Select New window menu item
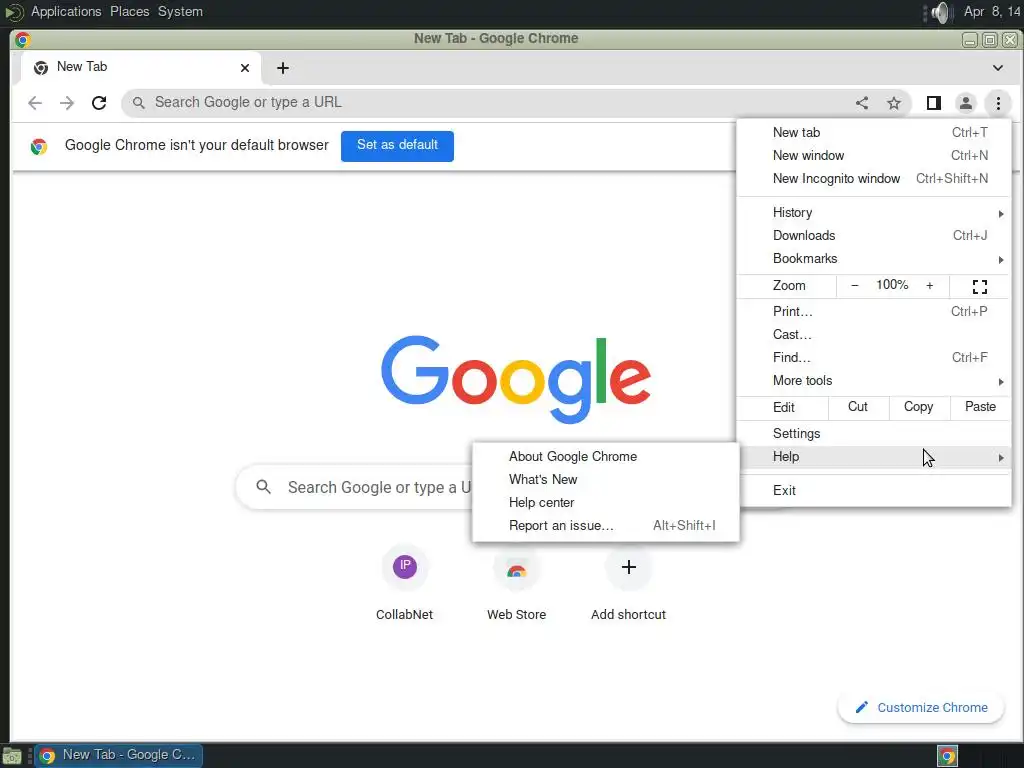 (874, 155)
